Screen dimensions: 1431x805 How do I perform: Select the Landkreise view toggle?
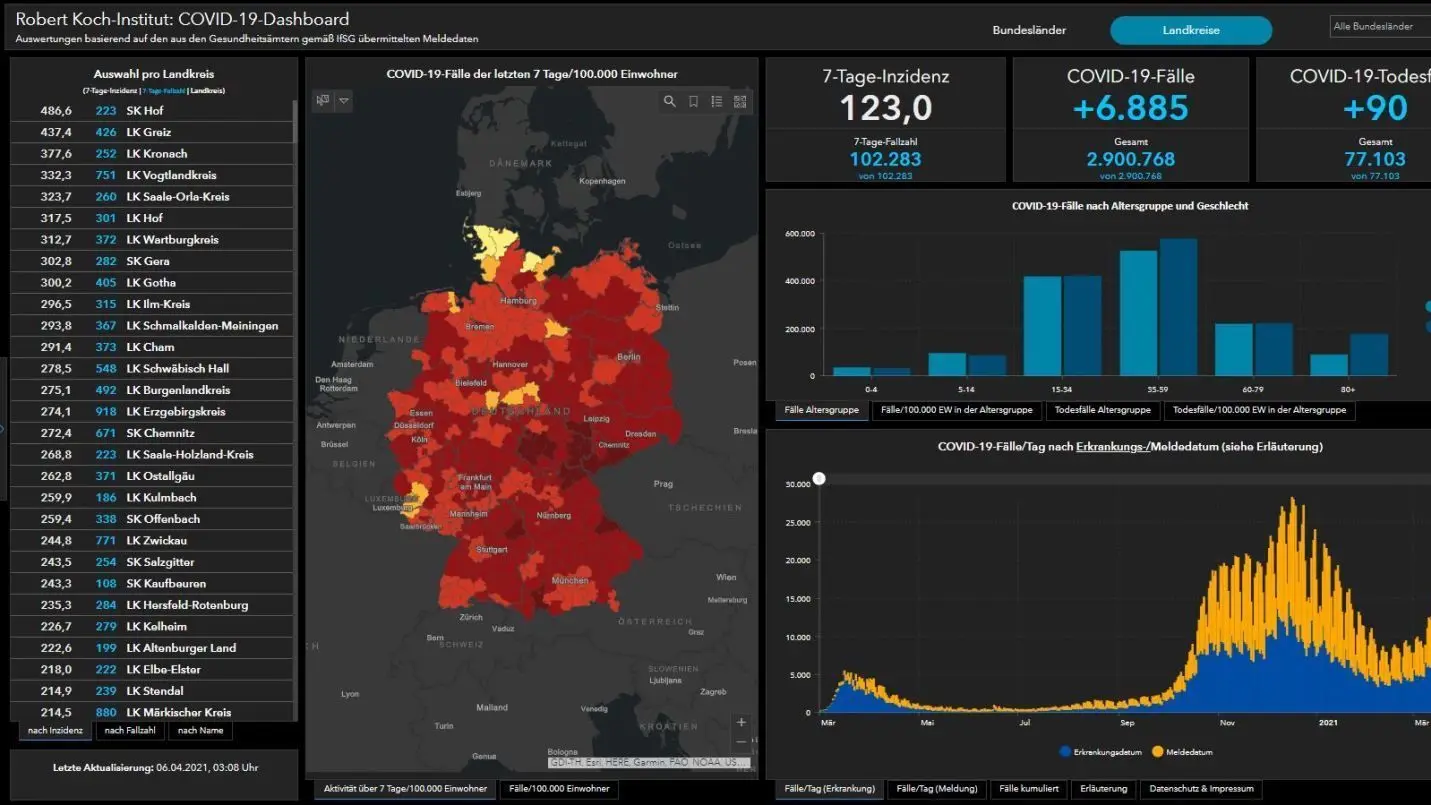[1191, 30]
